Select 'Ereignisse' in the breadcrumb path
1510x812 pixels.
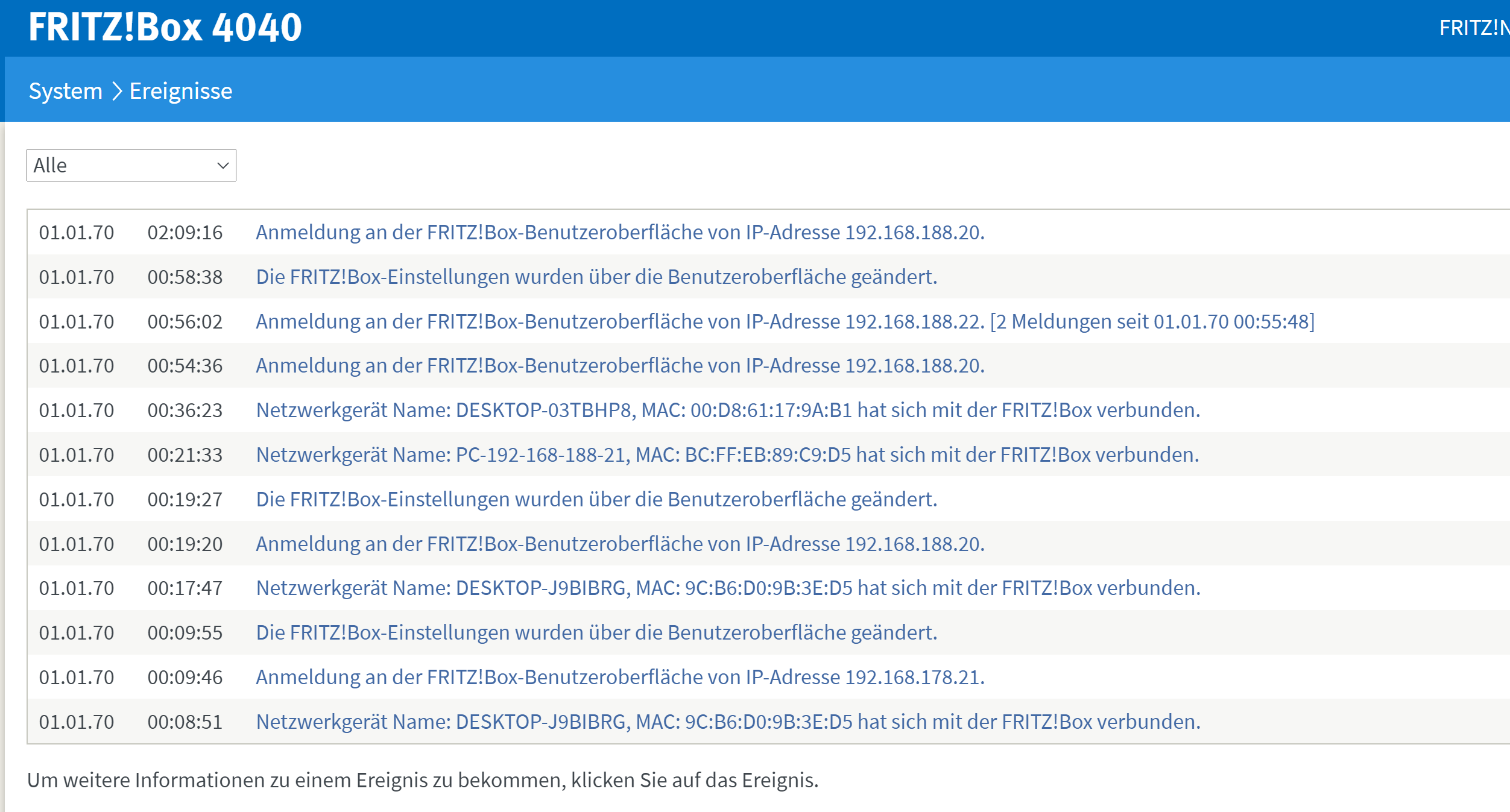pos(180,90)
